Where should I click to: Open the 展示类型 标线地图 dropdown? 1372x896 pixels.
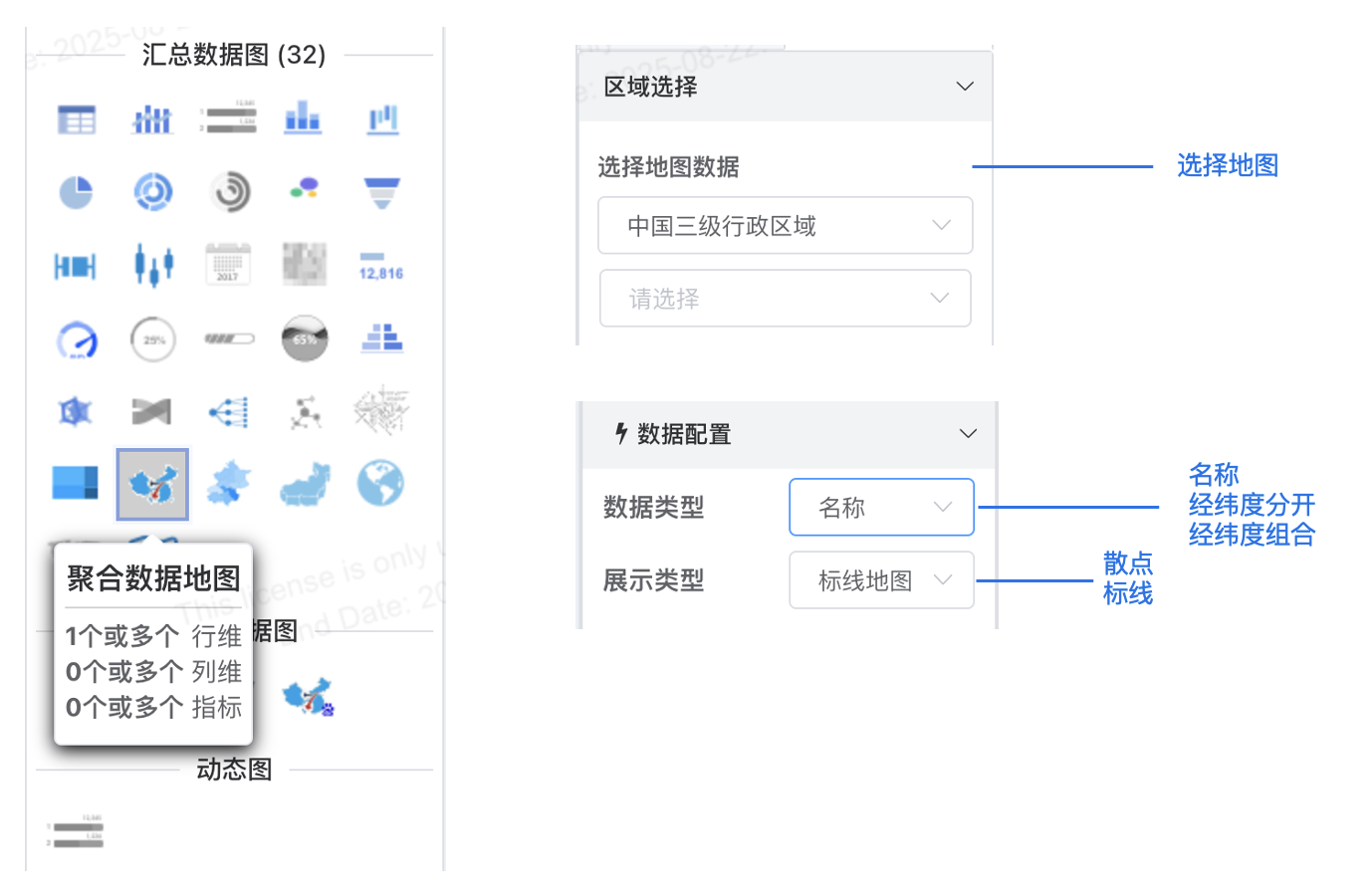(x=881, y=579)
